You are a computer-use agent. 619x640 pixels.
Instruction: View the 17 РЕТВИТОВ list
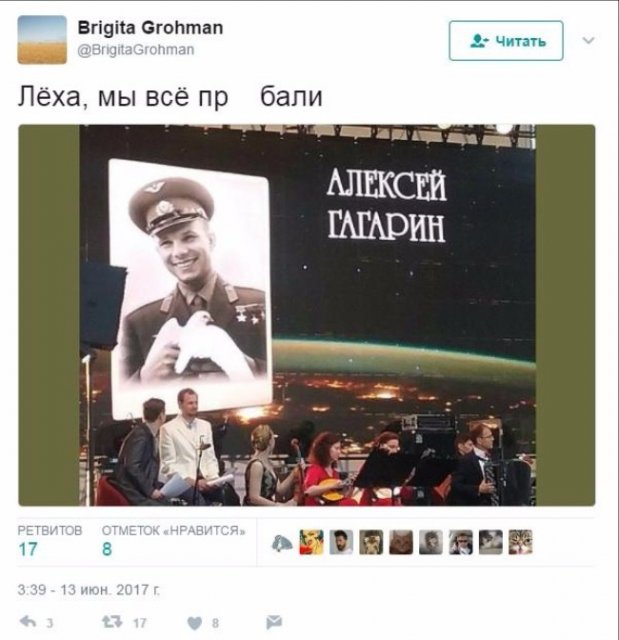(x=50, y=540)
